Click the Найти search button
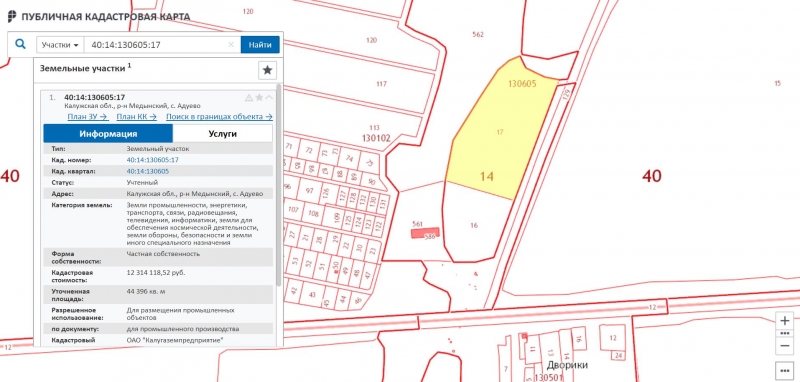This screenshot has width=800, height=382. pos(260,45)
